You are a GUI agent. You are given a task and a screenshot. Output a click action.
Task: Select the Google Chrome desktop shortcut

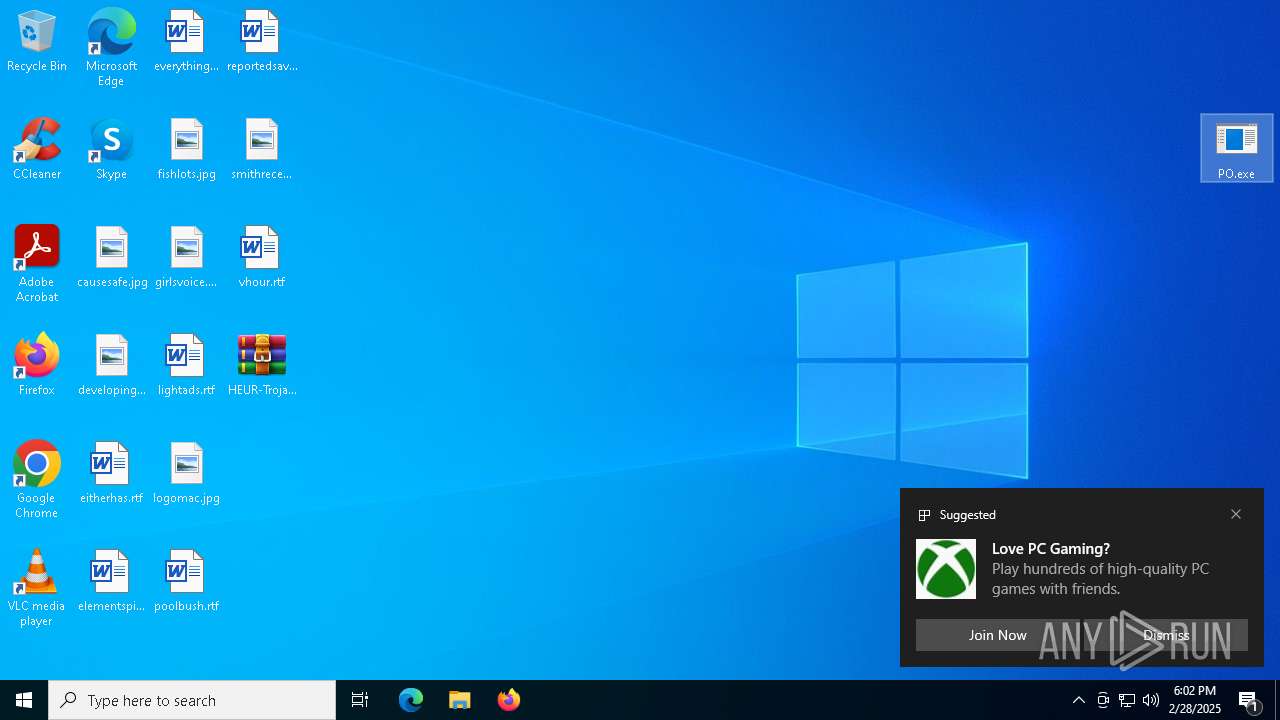click(x=37, y=480)
